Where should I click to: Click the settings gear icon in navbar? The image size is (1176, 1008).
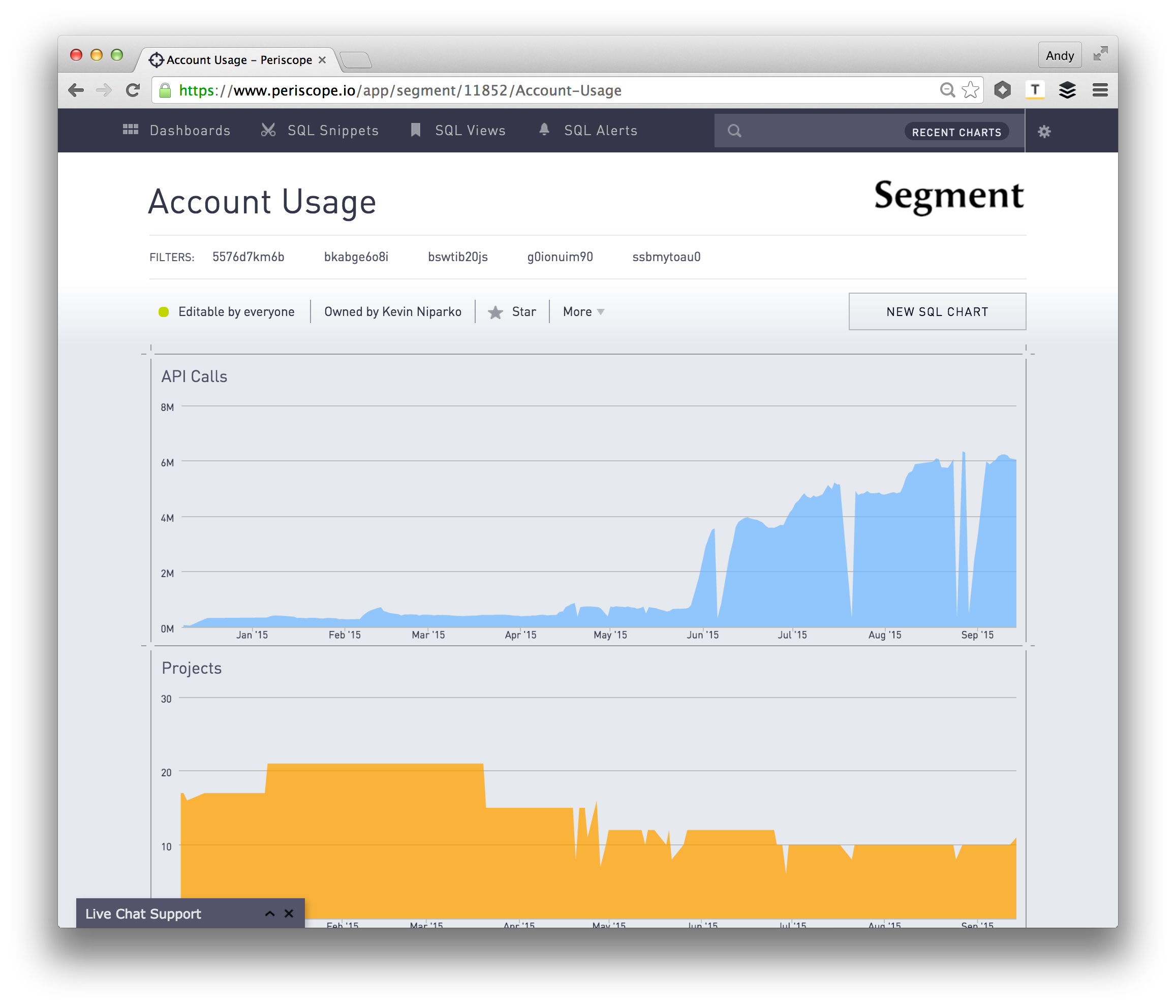click(1044, 132)
